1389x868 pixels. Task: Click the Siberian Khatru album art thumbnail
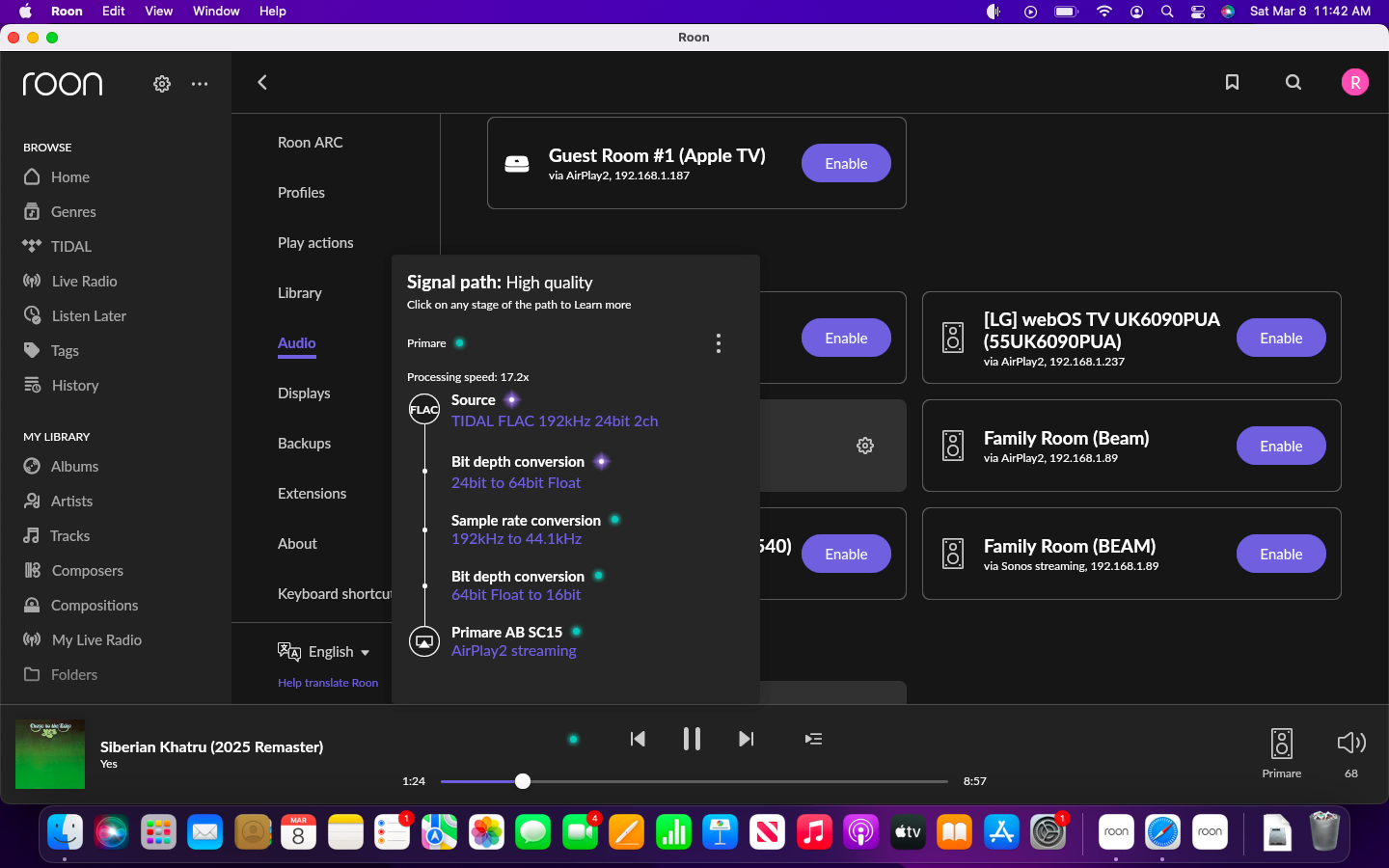click(50, 754)
